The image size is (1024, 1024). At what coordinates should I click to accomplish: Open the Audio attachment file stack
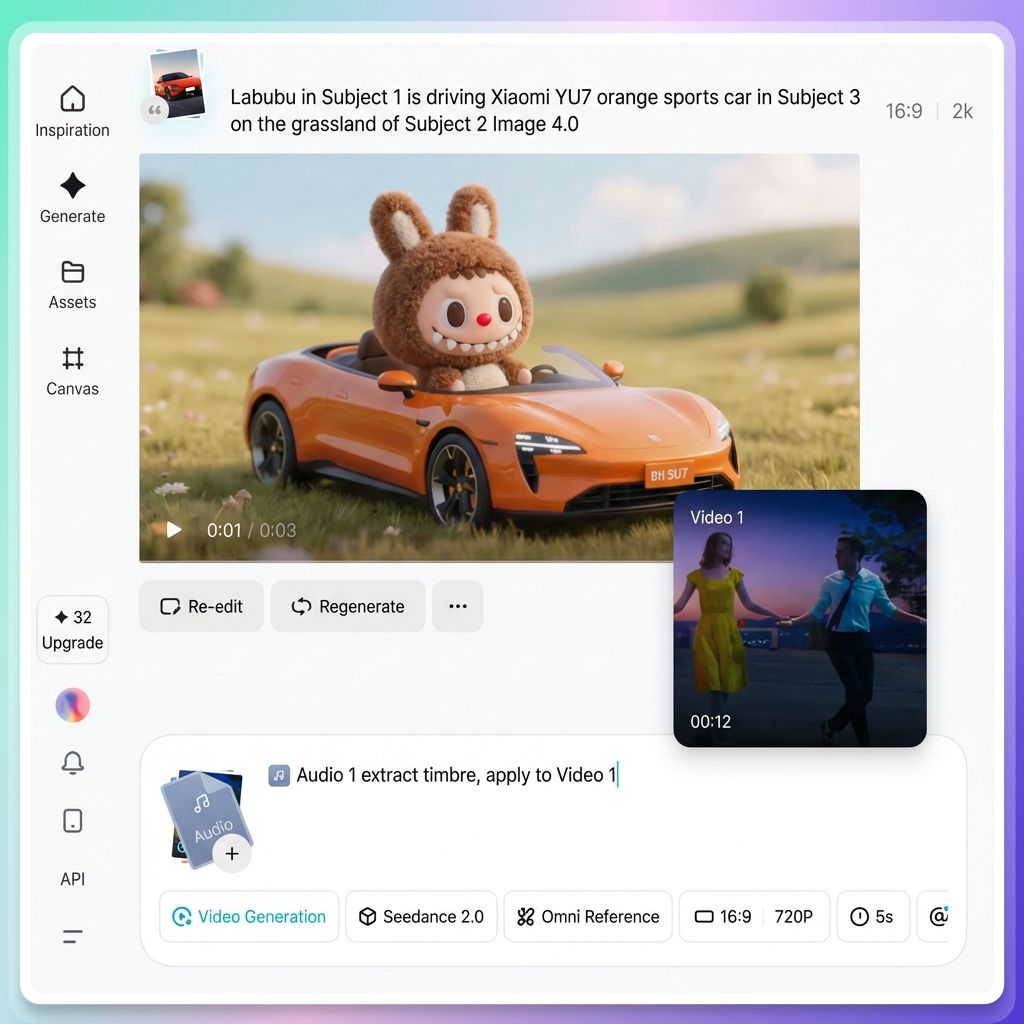(x=204, y=818)
